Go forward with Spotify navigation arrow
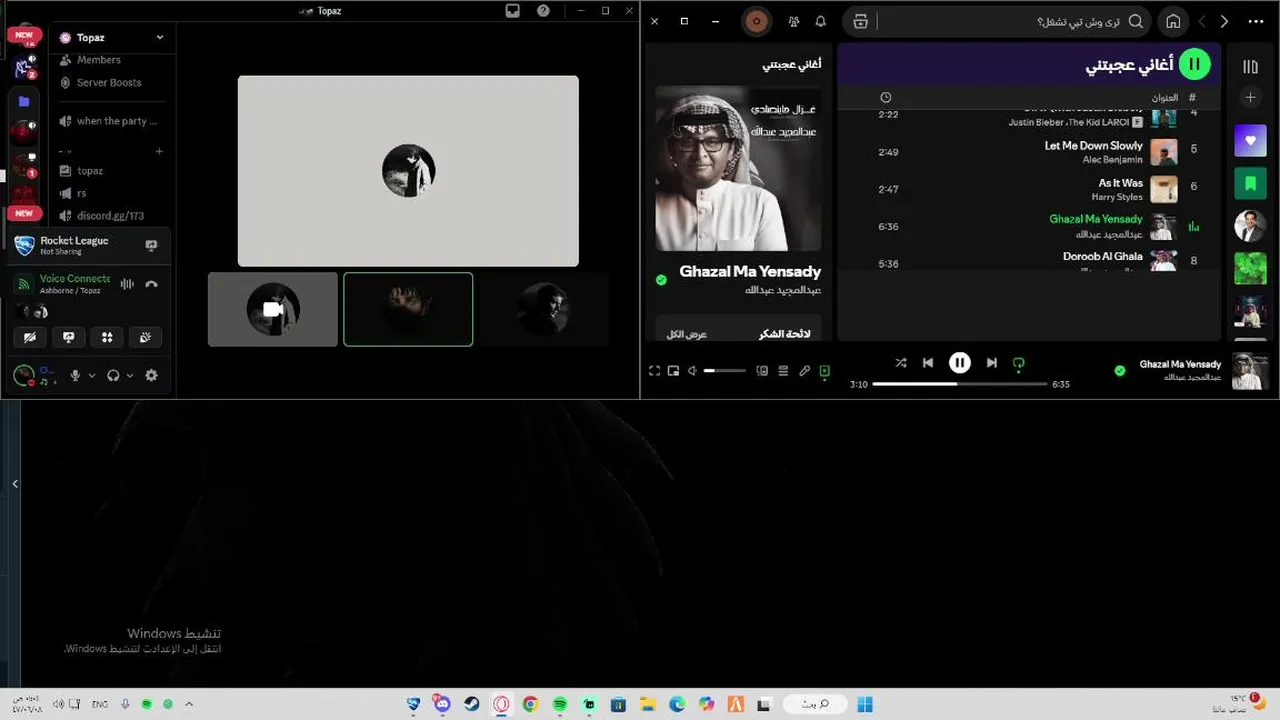 click(1225, 21)
